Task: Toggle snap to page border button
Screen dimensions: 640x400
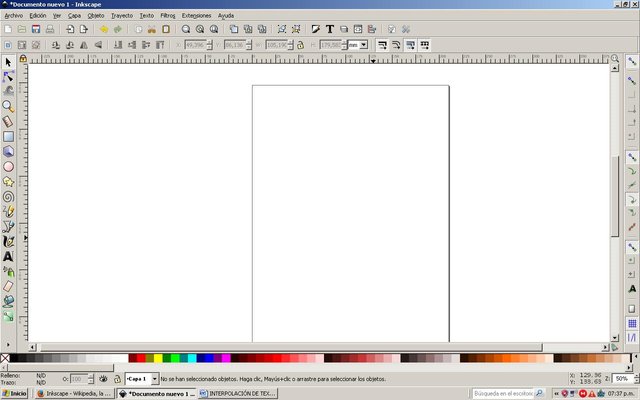Action: [x=632, y=309]
